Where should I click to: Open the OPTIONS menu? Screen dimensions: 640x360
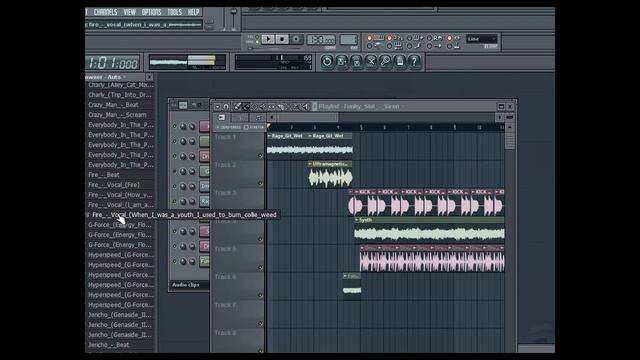(x=151, y=12)
